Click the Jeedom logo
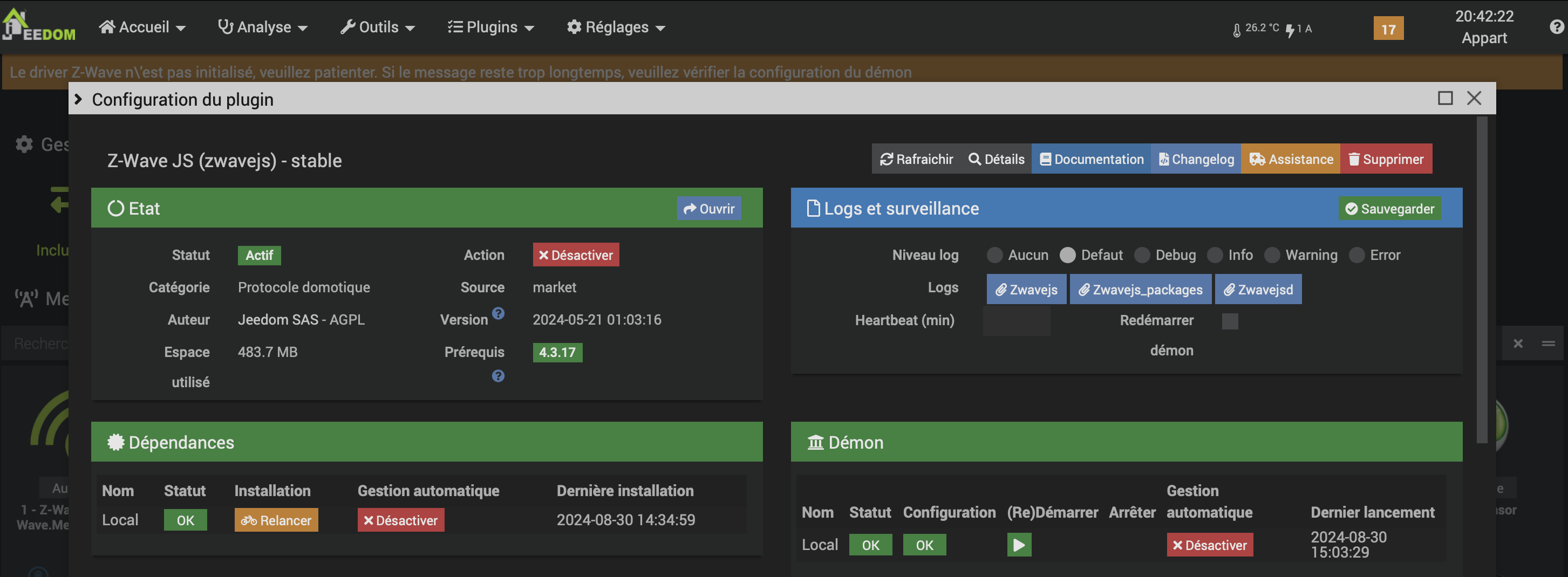The width and height of the screenshot is (1568, 577). pos(38,25)
